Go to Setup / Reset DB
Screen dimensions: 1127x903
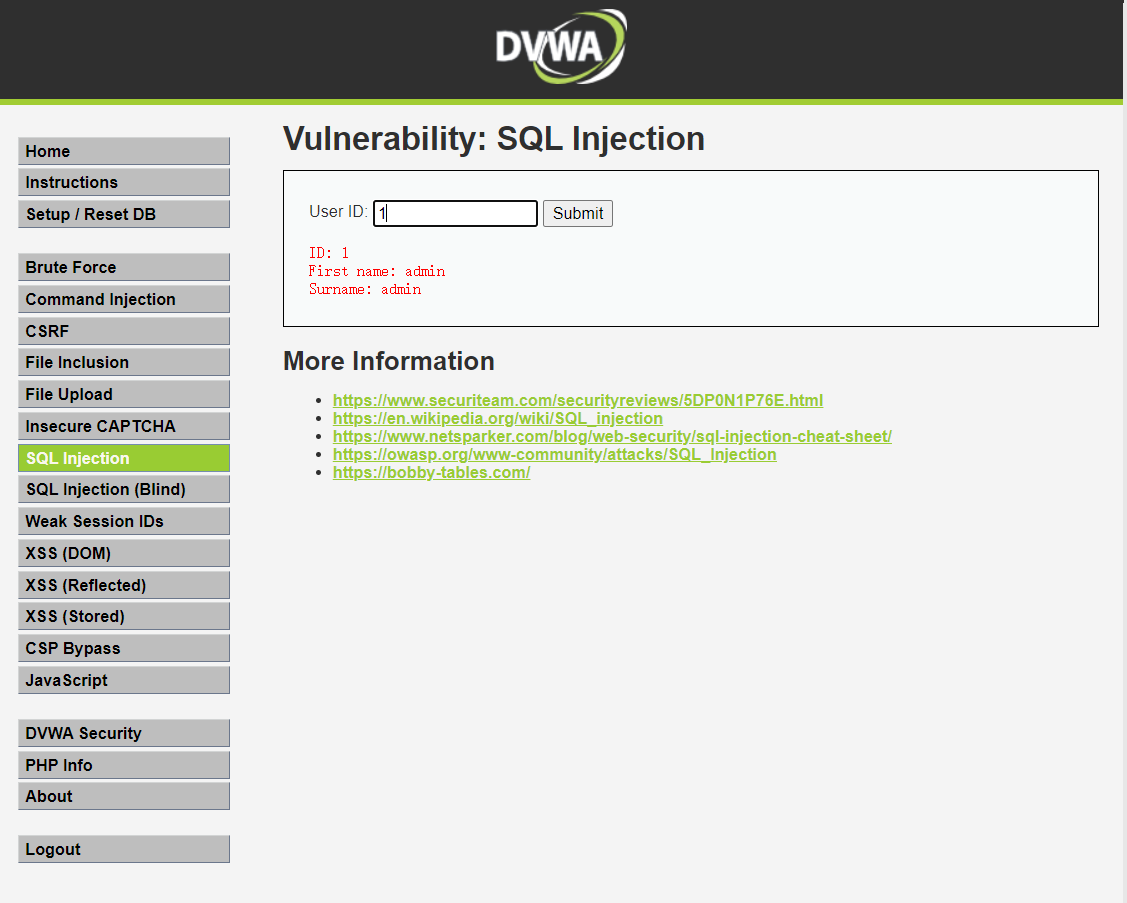click(123, 213)
